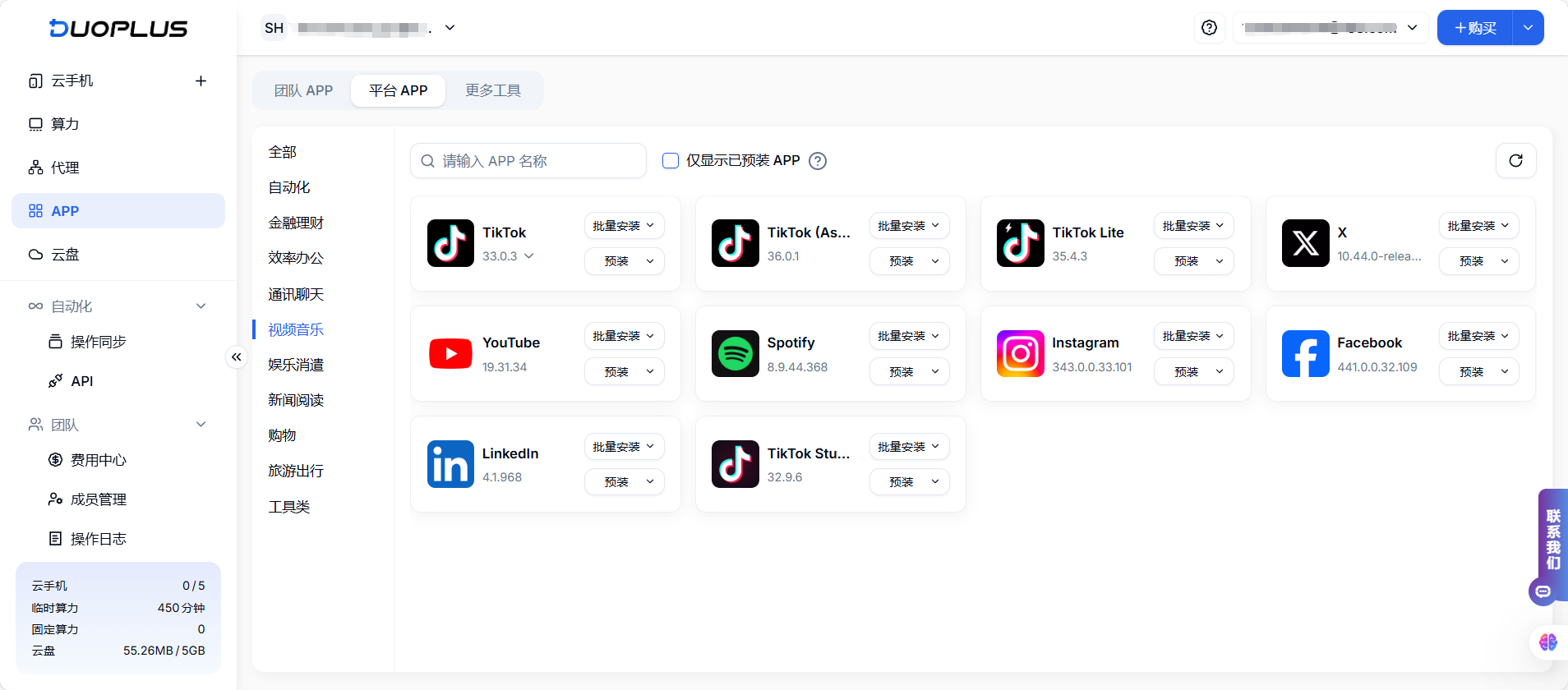Open the help question mark icon in header
Screen dimensions: 1568x690
[1209, 28]
